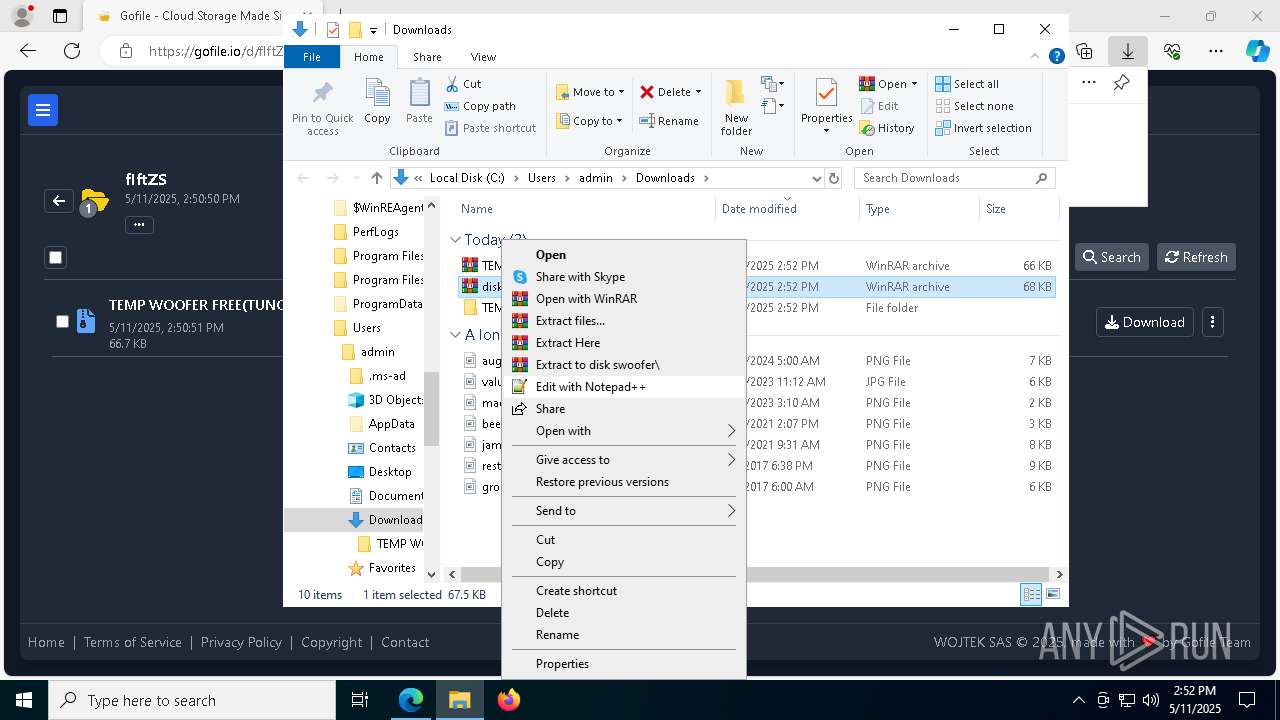1280x720 pixels.
Task: Click Select none in ribbon
Action: pos(974,106)
